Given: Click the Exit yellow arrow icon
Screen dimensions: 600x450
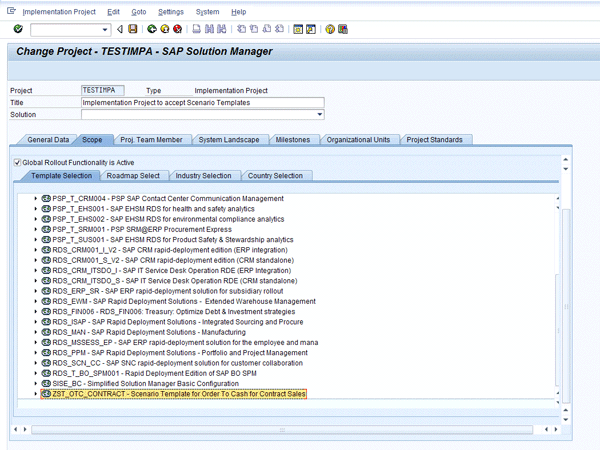Looking at the screenshot, I should click(165, 29).
